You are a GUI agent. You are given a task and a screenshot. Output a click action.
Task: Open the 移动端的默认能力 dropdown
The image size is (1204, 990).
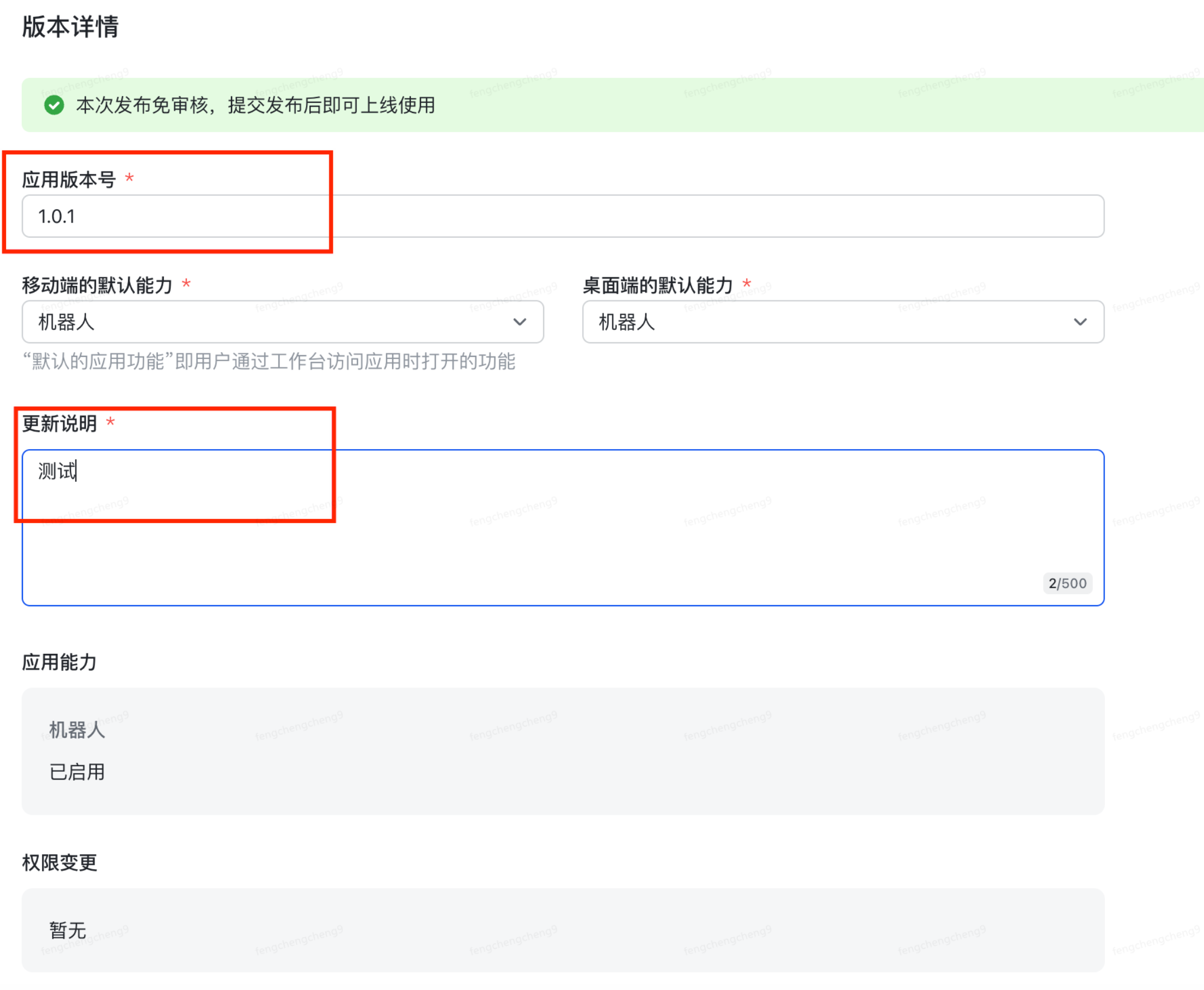[x=520, y=322]
